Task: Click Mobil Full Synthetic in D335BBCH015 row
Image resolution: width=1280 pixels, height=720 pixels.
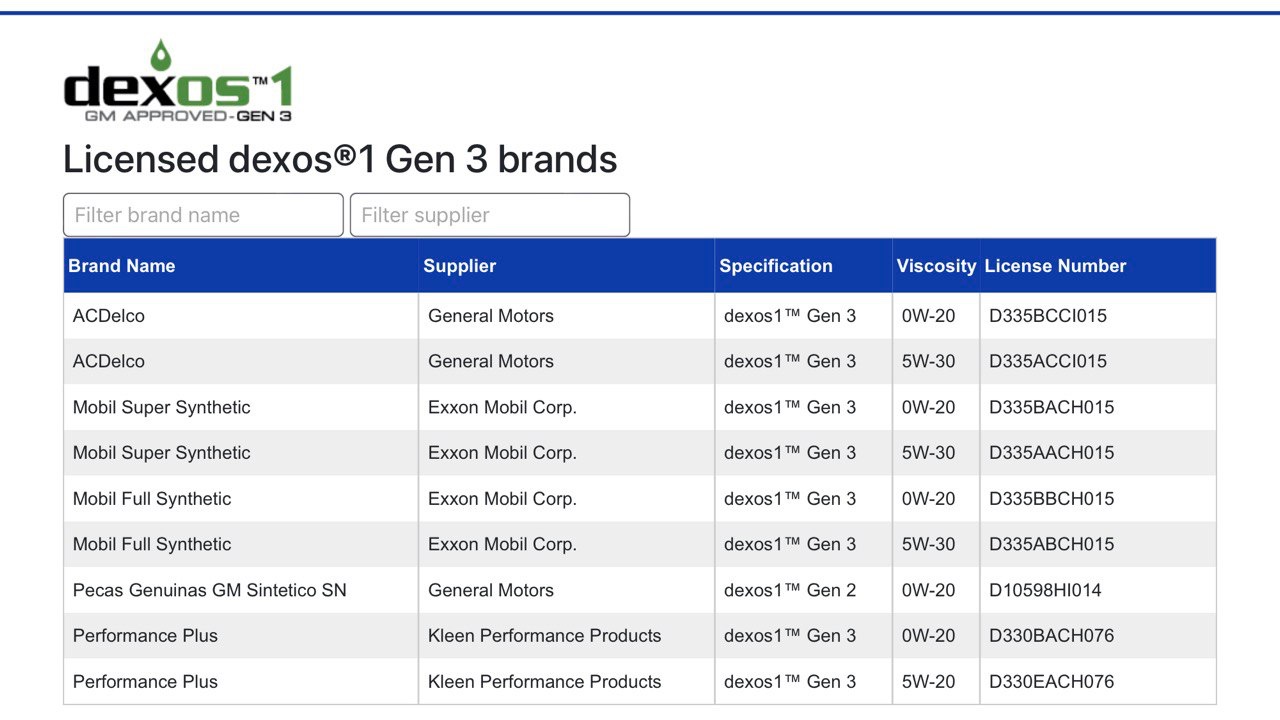Action: (x=152, y=499)
